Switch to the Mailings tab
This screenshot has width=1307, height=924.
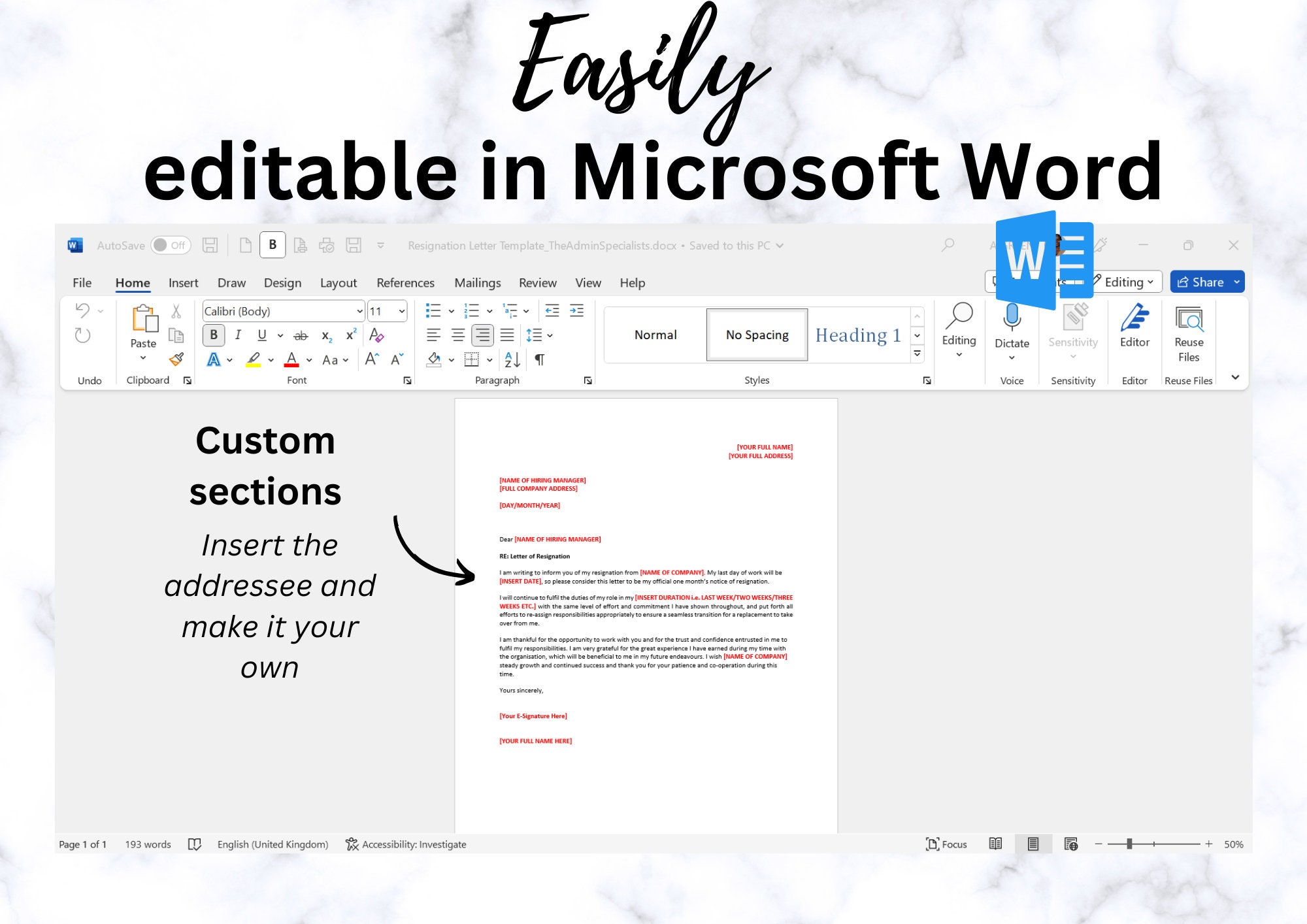477,282
